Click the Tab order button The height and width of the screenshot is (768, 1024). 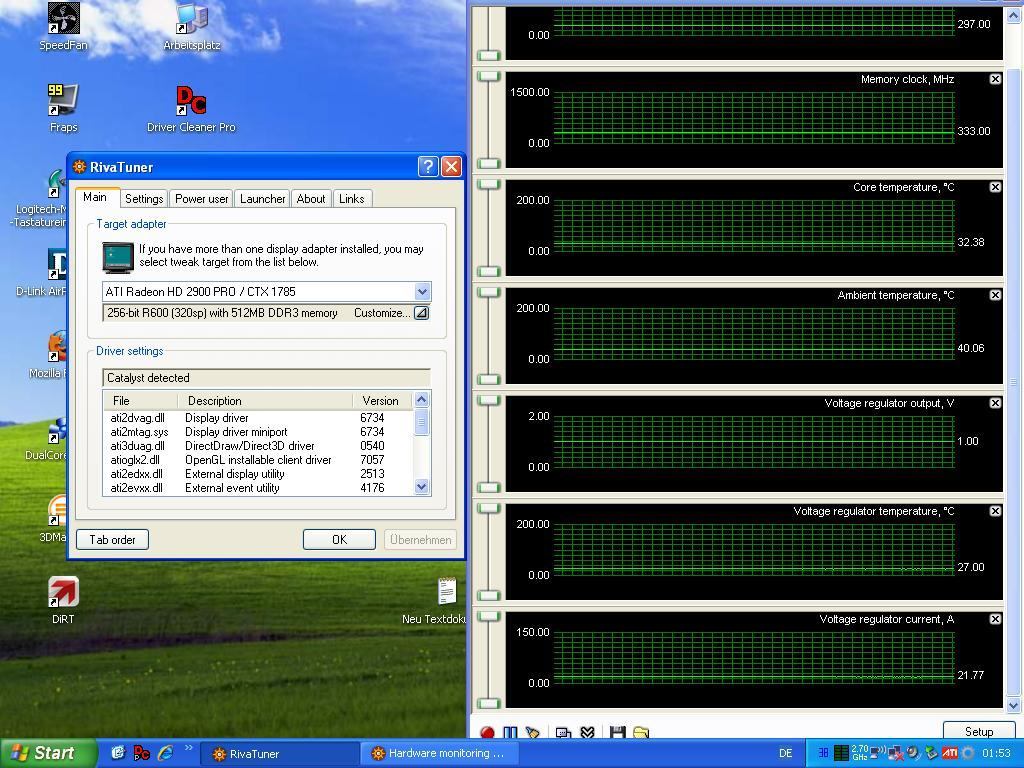pyautogui.click(x=112, y=539)
